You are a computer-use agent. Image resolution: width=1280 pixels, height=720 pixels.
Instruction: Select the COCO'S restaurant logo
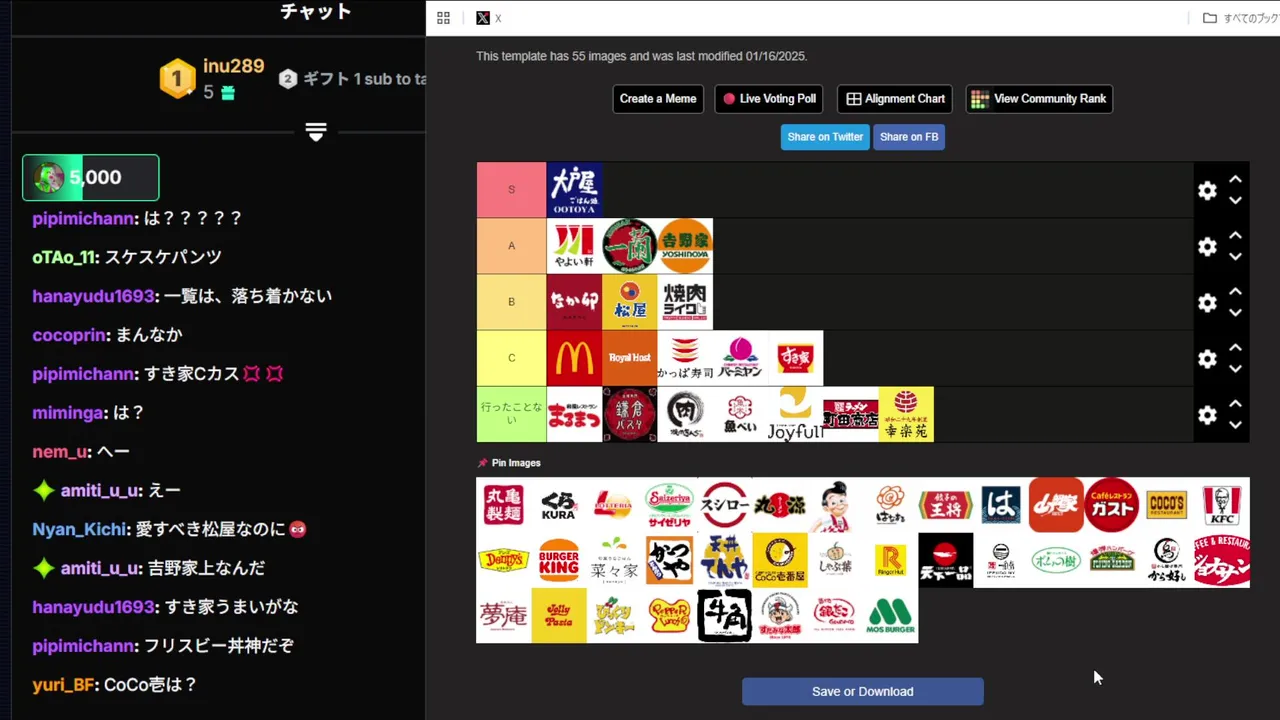click(1166, 505)
